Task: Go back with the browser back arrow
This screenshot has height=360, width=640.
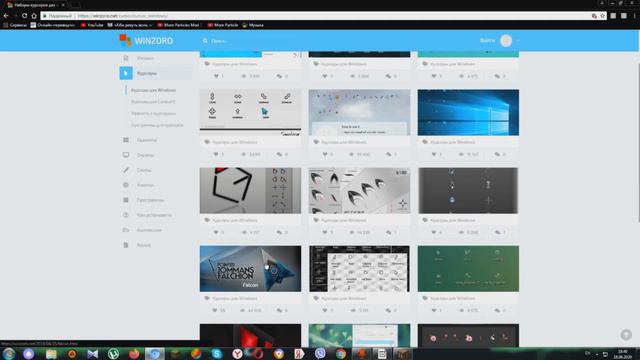Action: coord(6,16)
